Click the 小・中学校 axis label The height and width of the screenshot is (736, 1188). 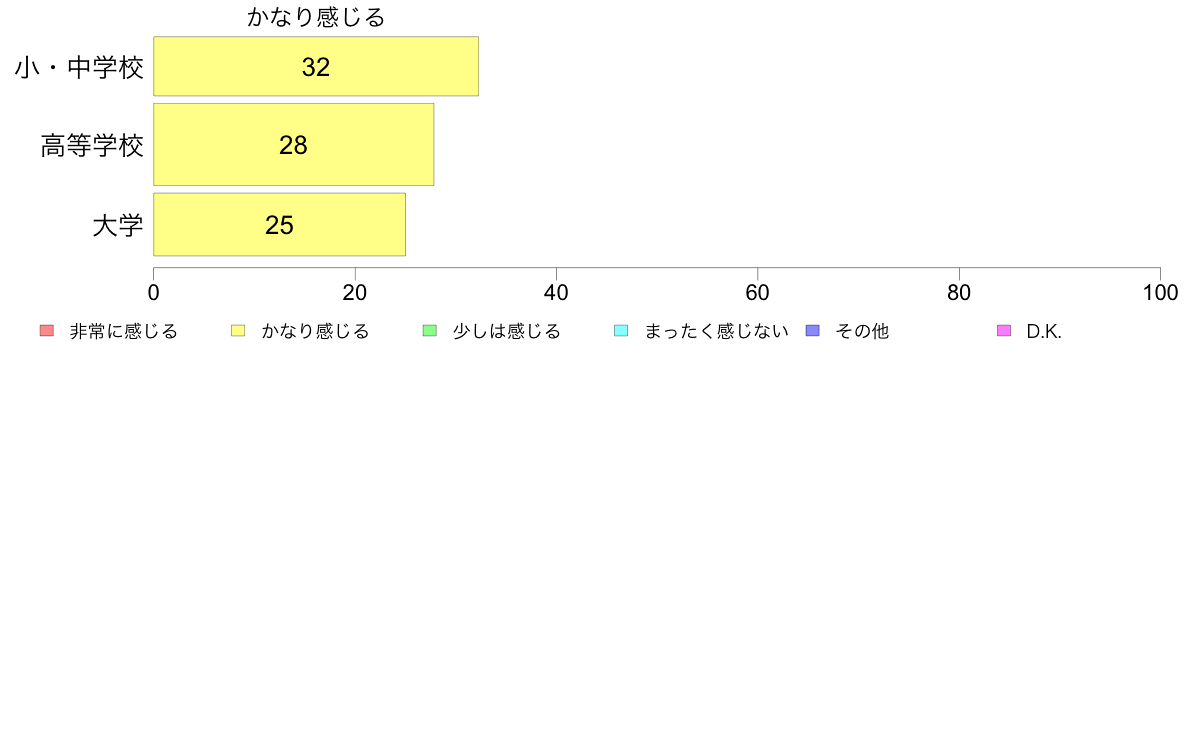(80, 67)
